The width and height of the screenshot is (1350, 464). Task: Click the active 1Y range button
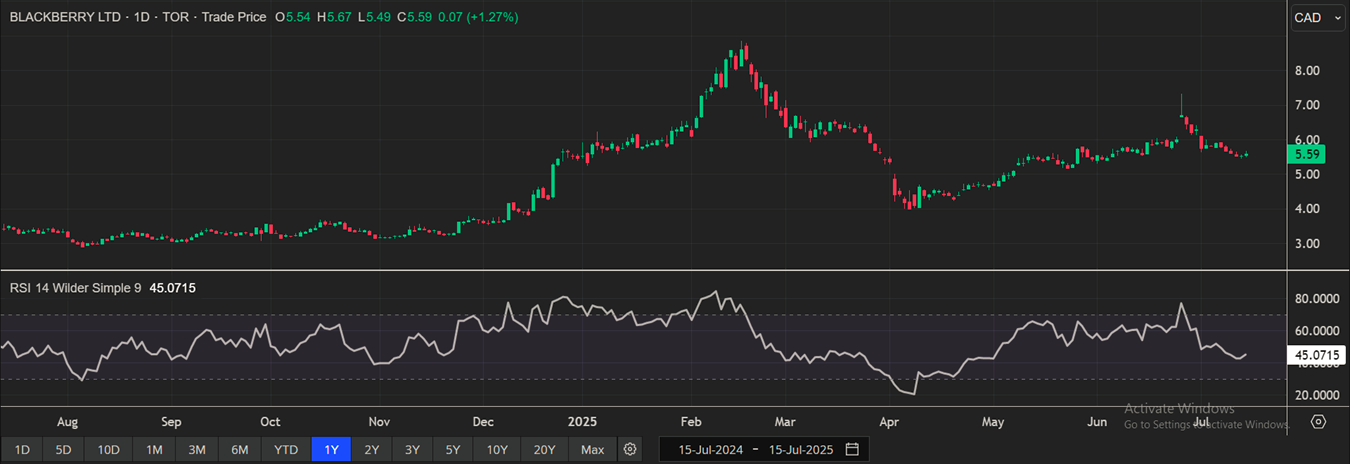point(331,450)
